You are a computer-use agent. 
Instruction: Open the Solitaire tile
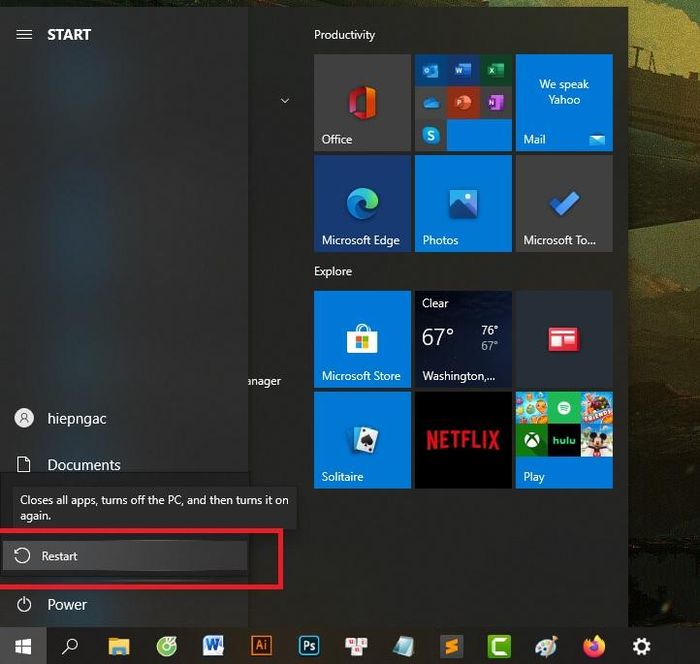click(x=362, y=440)
